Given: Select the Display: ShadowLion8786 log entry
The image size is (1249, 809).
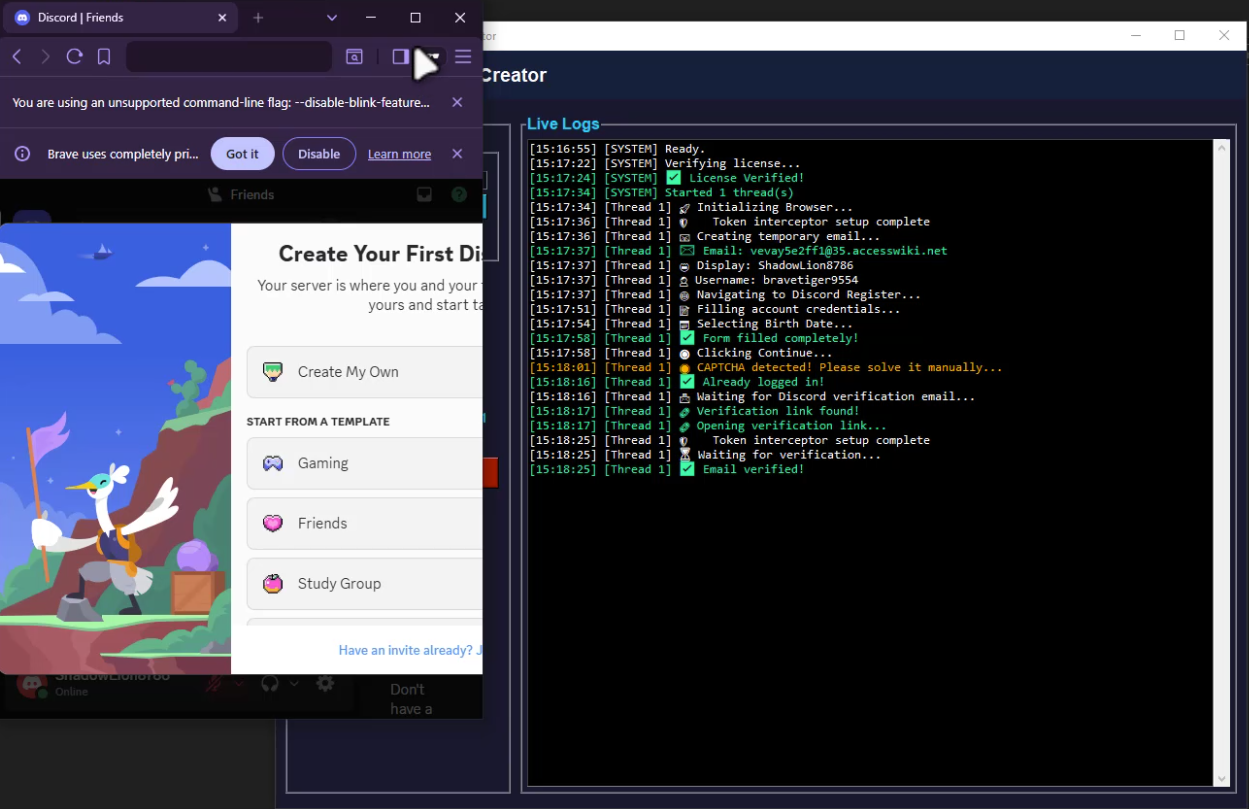Looking at the screenshot, I should tap(691, 266).
